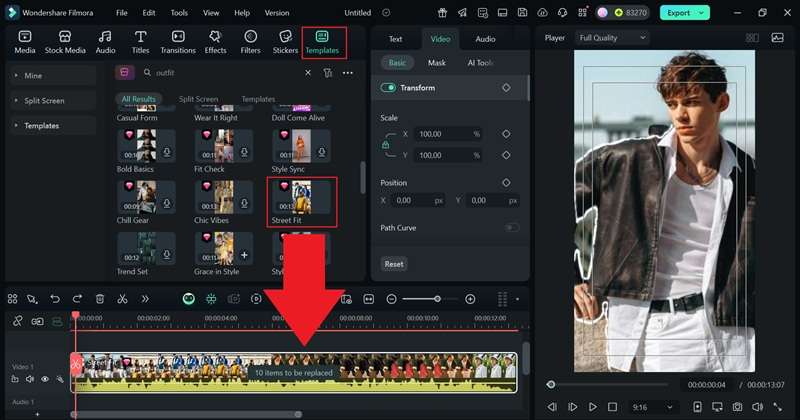
Task: Open the Export dropdown arrow
Action: point(702,13)
